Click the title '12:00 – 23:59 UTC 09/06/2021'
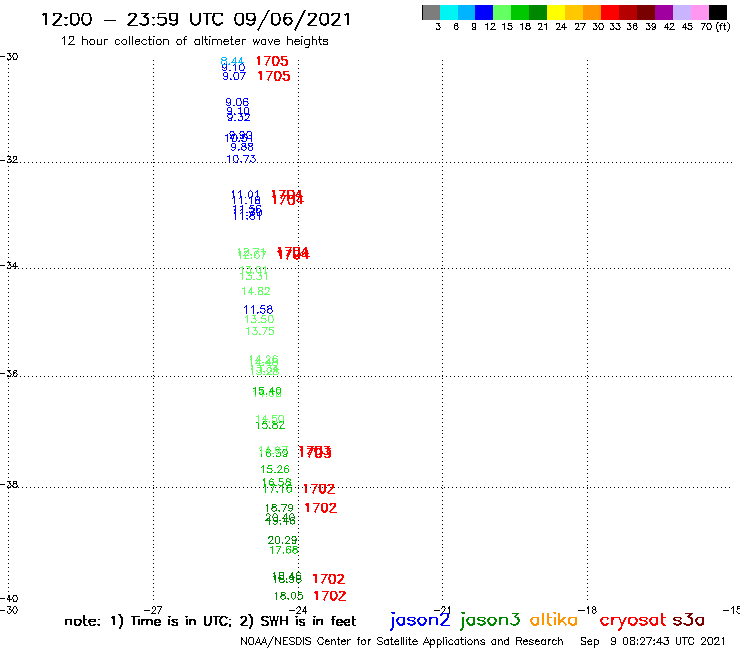 [196, 19]
